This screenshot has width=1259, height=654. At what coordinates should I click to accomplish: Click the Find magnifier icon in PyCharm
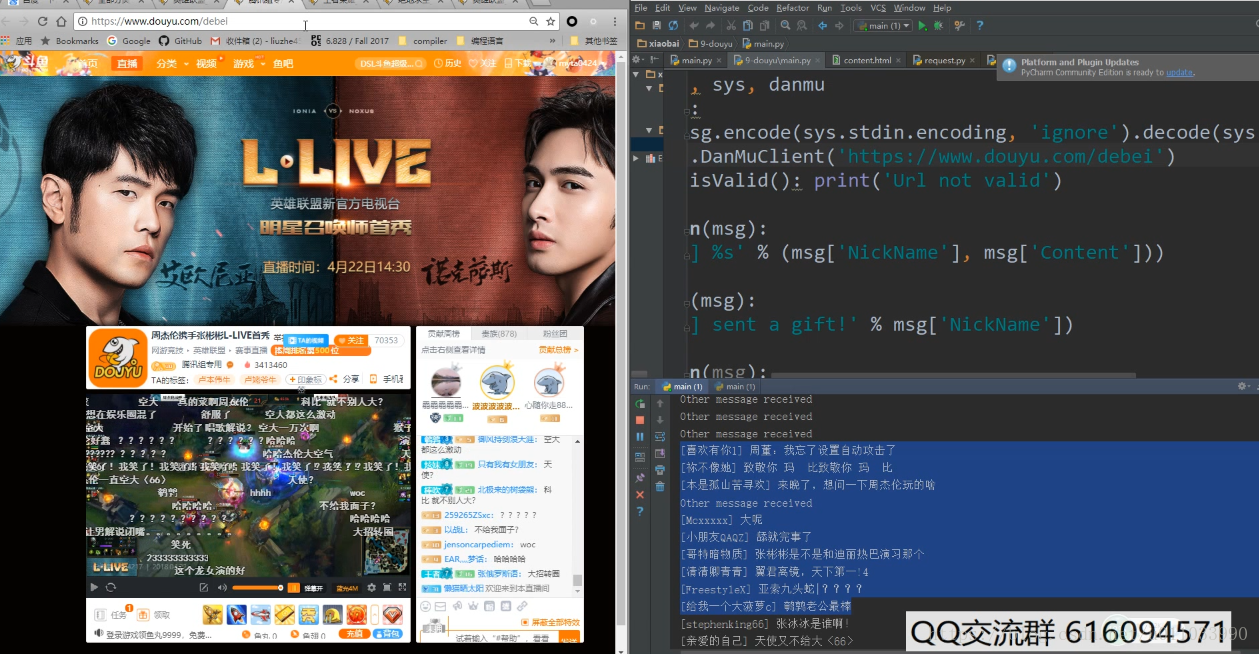pyautogui.click(x=785, y=25)
